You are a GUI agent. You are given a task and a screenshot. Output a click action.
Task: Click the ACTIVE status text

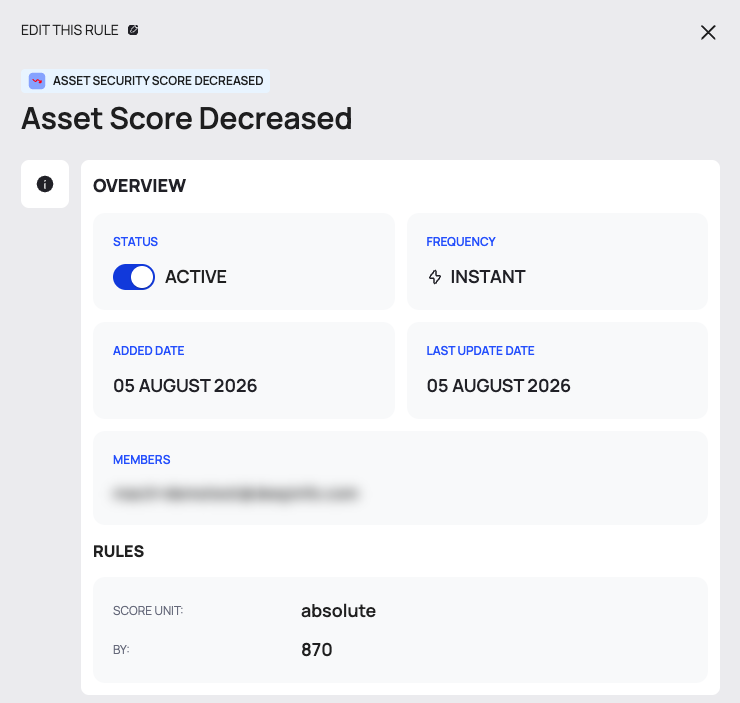coord(196,277)
